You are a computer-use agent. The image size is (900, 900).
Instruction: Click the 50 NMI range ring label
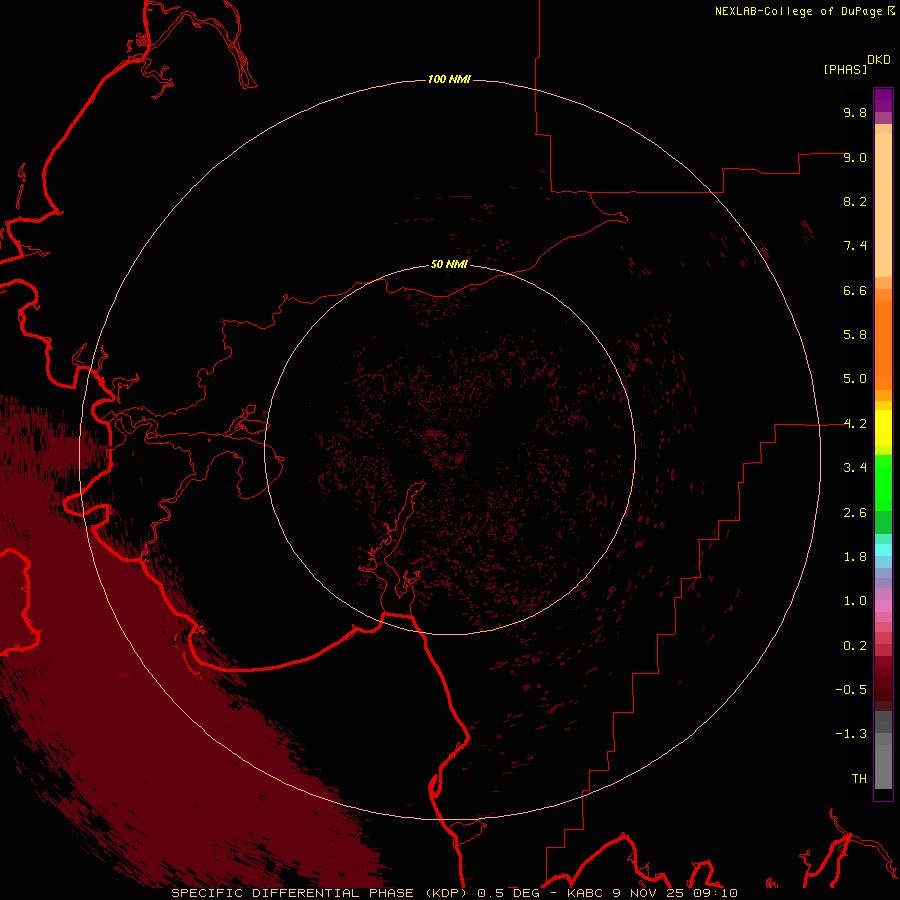pyautogui.click(x=449, y=264)
